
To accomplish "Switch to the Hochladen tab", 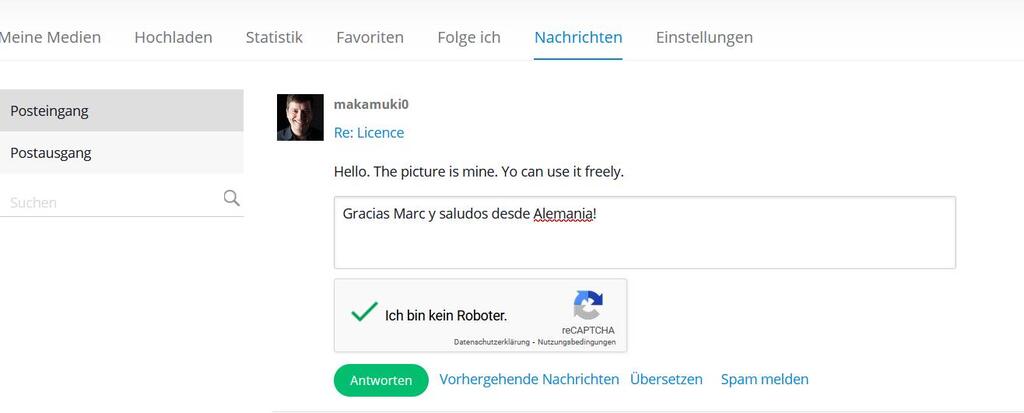I will point(173,37).
